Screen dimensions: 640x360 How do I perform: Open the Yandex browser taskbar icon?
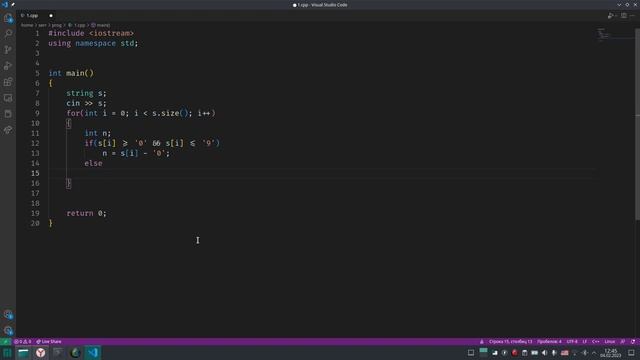click(x=40, y=353)
